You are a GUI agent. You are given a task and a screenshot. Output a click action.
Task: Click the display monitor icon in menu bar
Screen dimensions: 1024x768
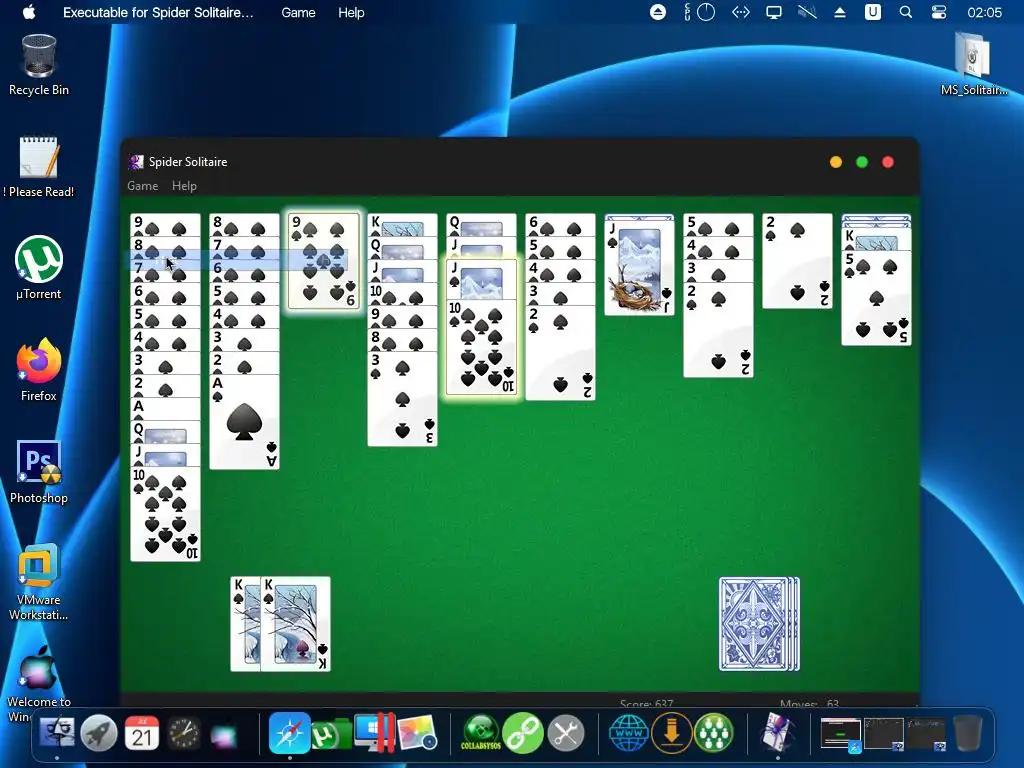774,12
